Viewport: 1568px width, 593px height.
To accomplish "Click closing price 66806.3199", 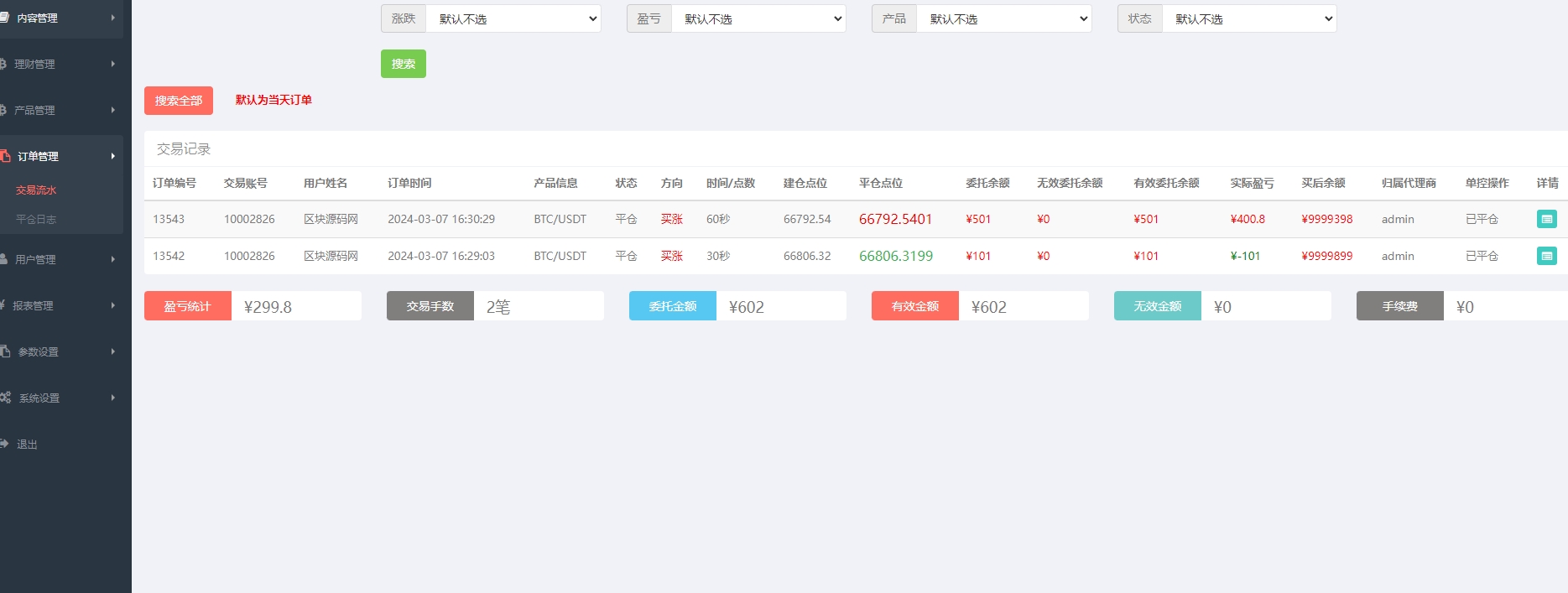I will point(896,256).
